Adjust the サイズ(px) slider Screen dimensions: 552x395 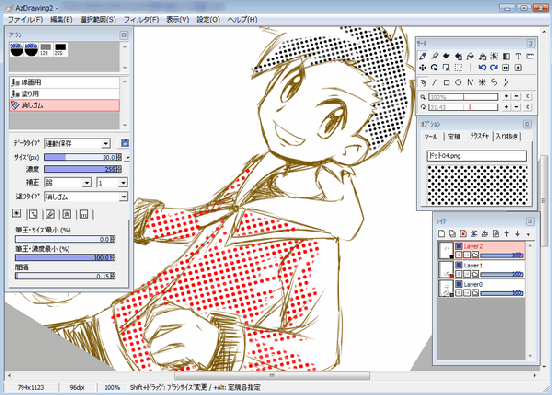pos(83,157)
